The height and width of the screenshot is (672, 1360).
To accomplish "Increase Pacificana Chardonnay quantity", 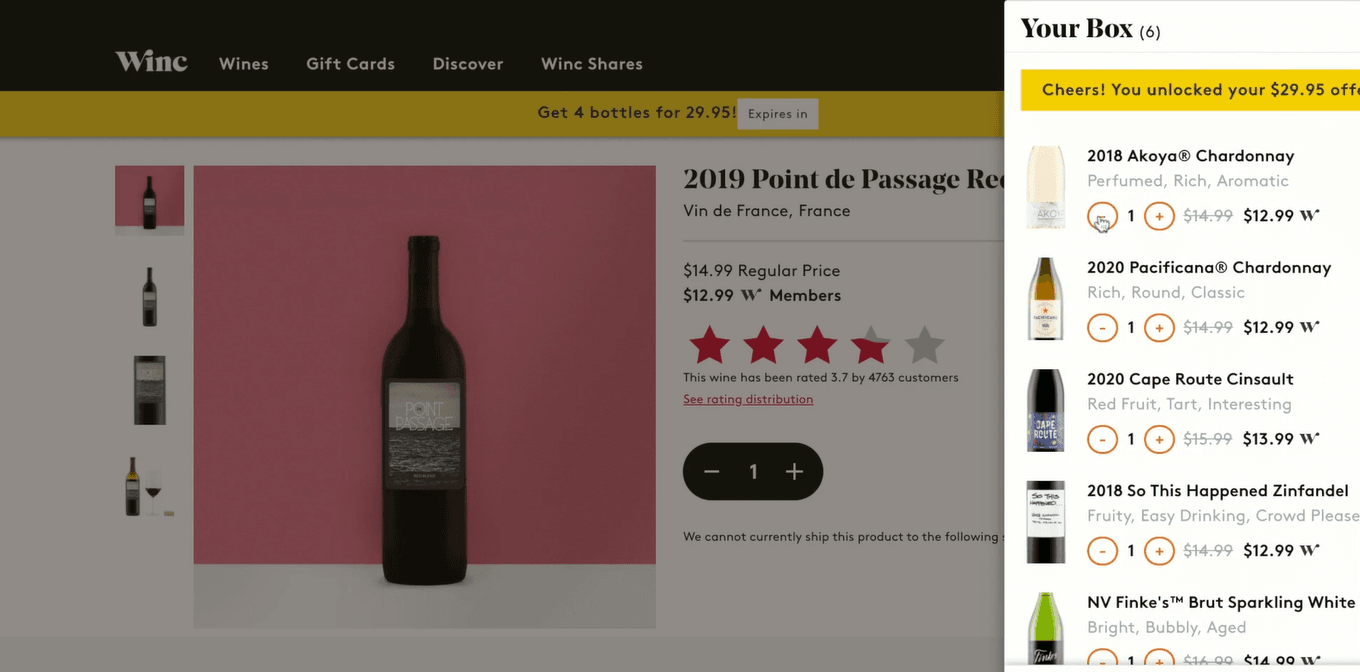I will 1159,328.
